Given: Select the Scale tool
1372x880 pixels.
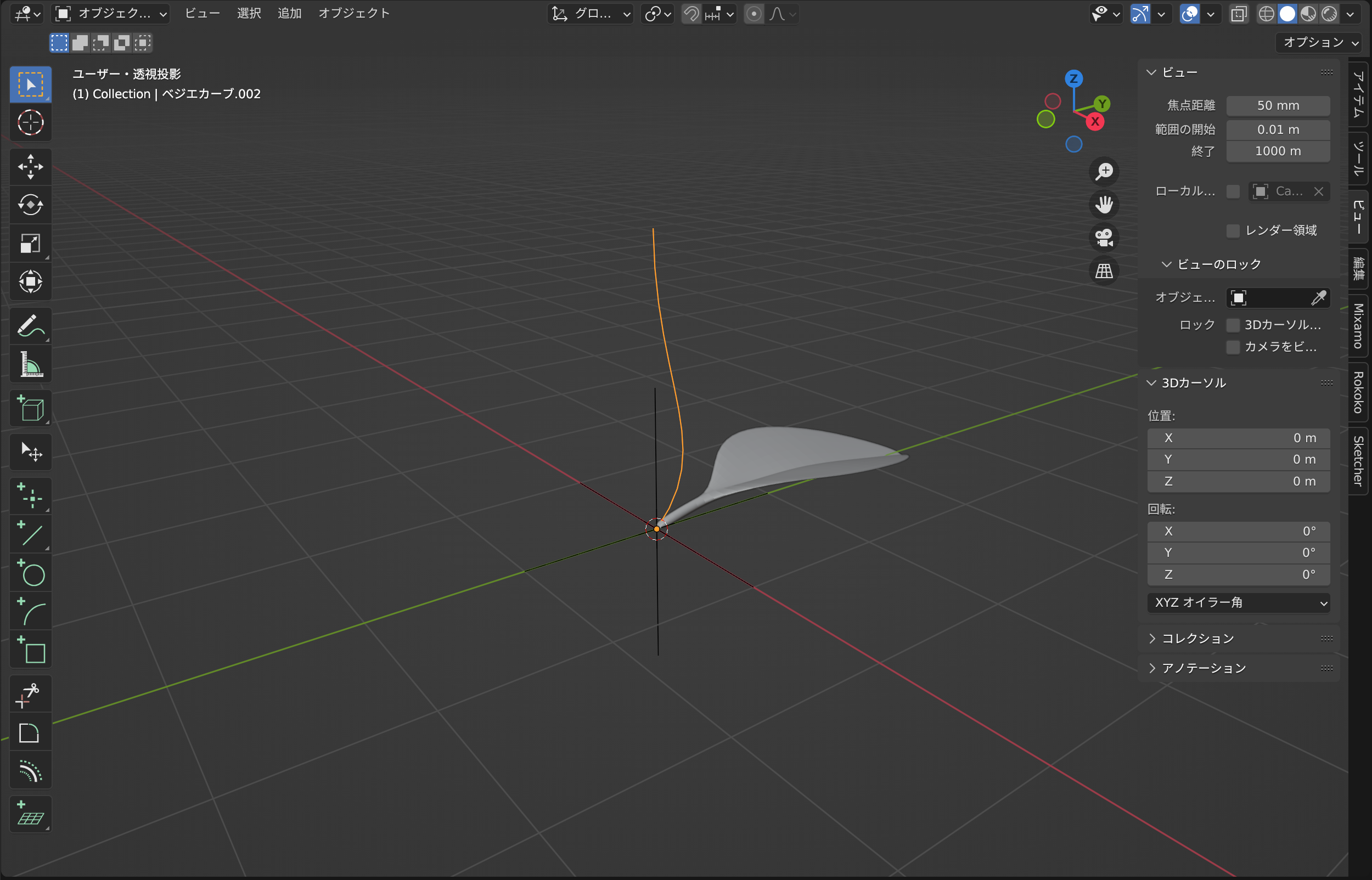Looking at the screenshot, I should coord(30,244).
